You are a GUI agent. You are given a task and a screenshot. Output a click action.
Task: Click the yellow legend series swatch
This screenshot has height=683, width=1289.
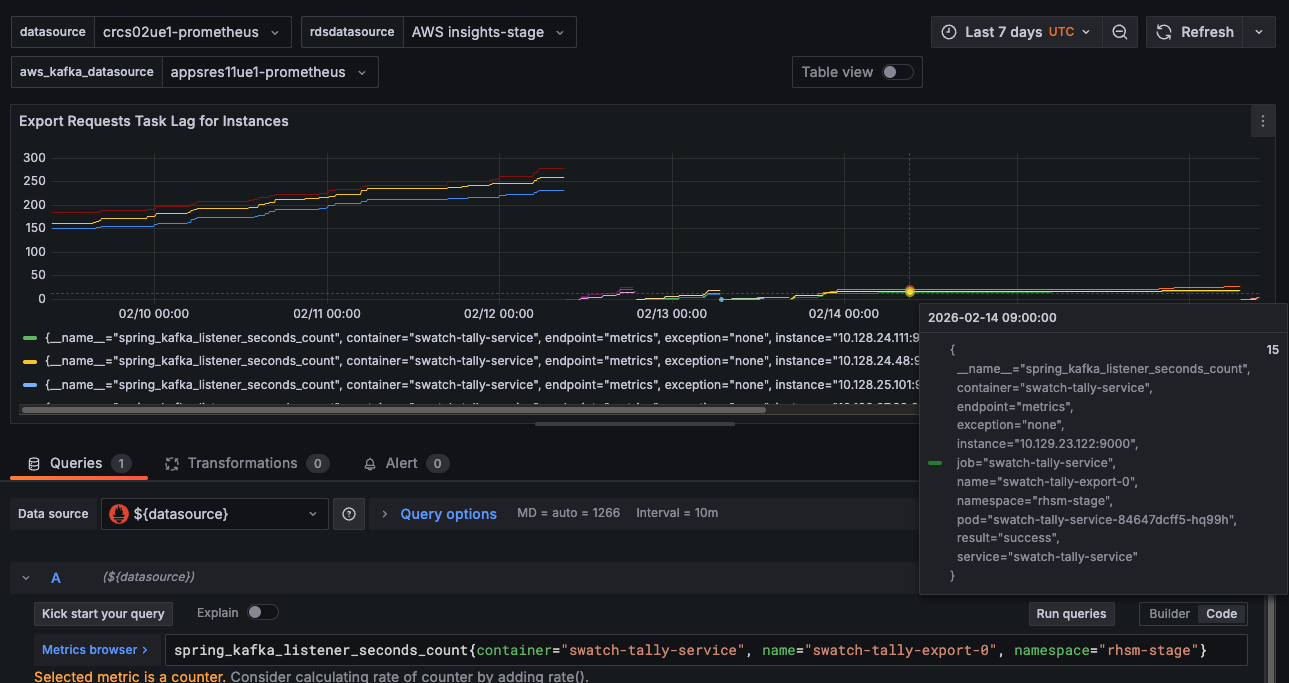pyautogui.click(x=30, y=361)
